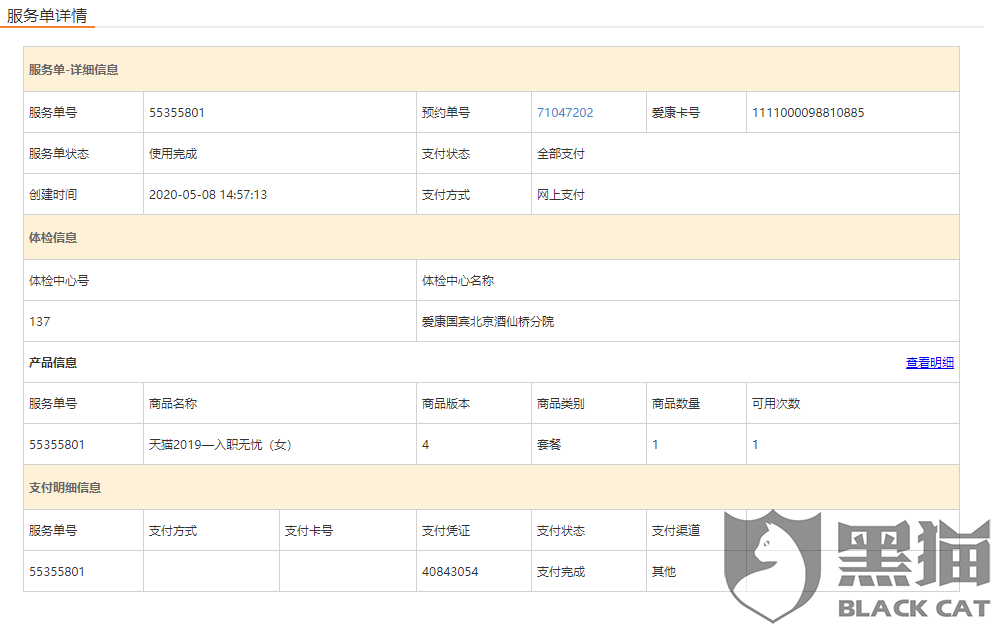Image resolution: width=993 pixels, height=624 pixels.
Task: Click the payment voucher number 40843054
Action: coord(450,571)
